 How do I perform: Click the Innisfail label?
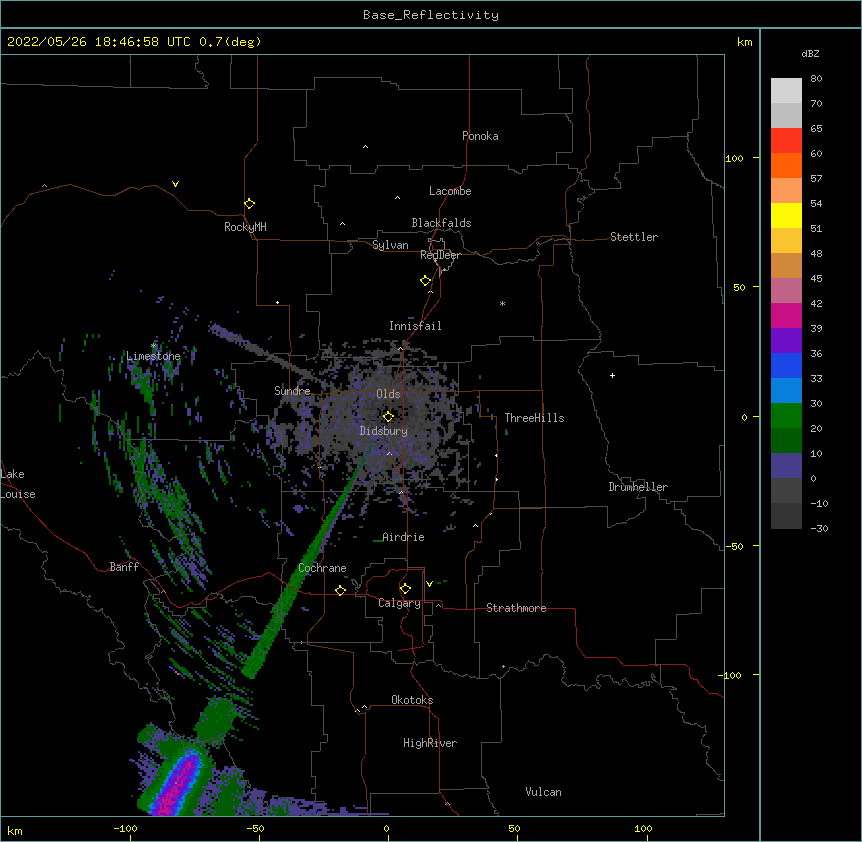click(x=415, y=326)
